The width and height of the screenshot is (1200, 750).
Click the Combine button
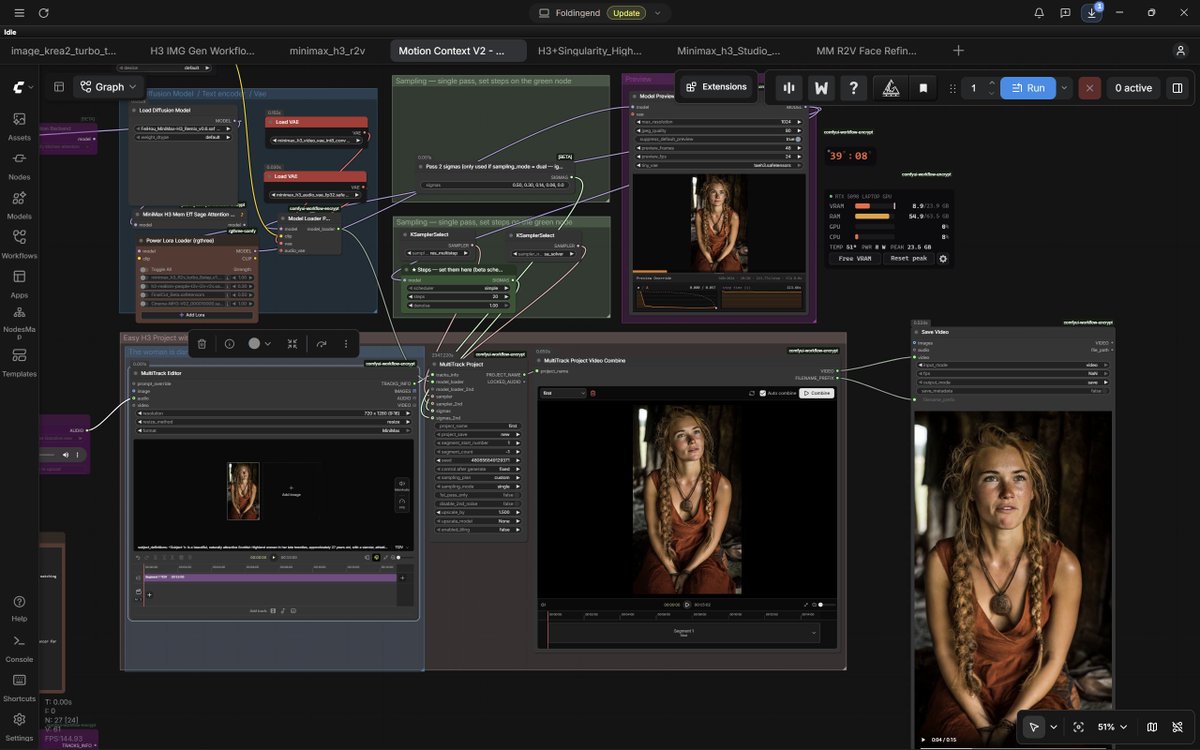tap(817, 393)
